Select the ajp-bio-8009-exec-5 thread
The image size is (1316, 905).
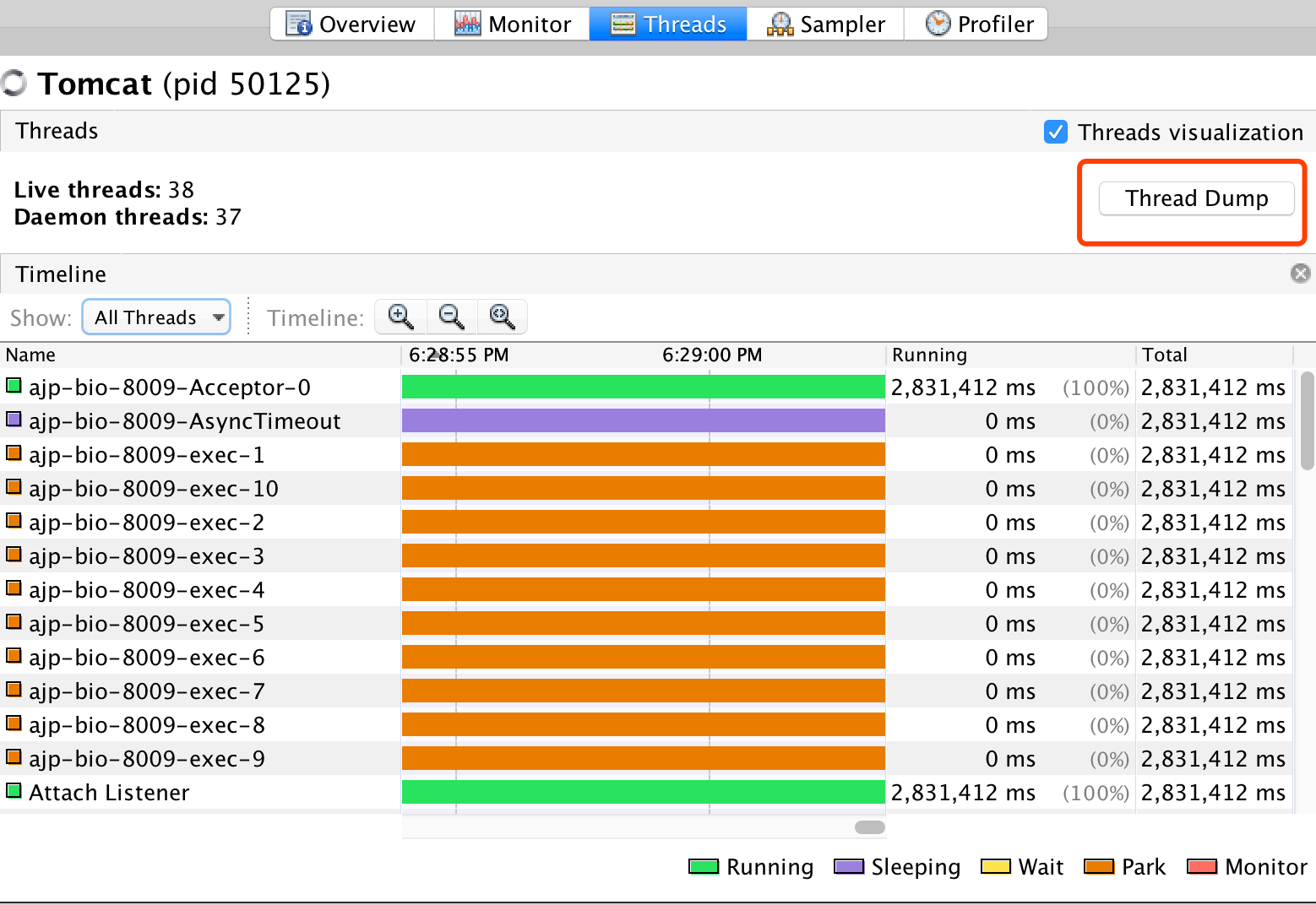(x=646, y=624)
